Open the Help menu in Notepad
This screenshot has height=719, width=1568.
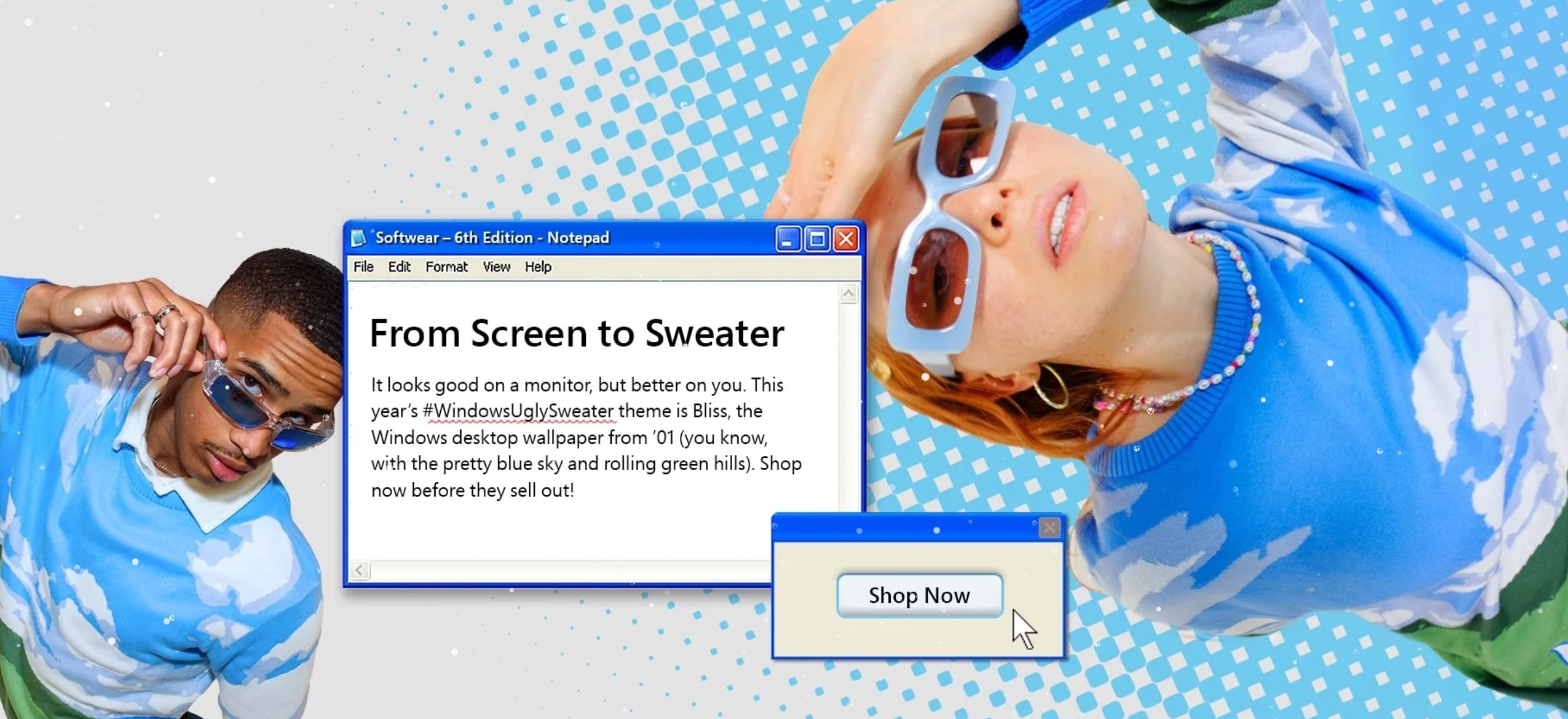[538, 266]
